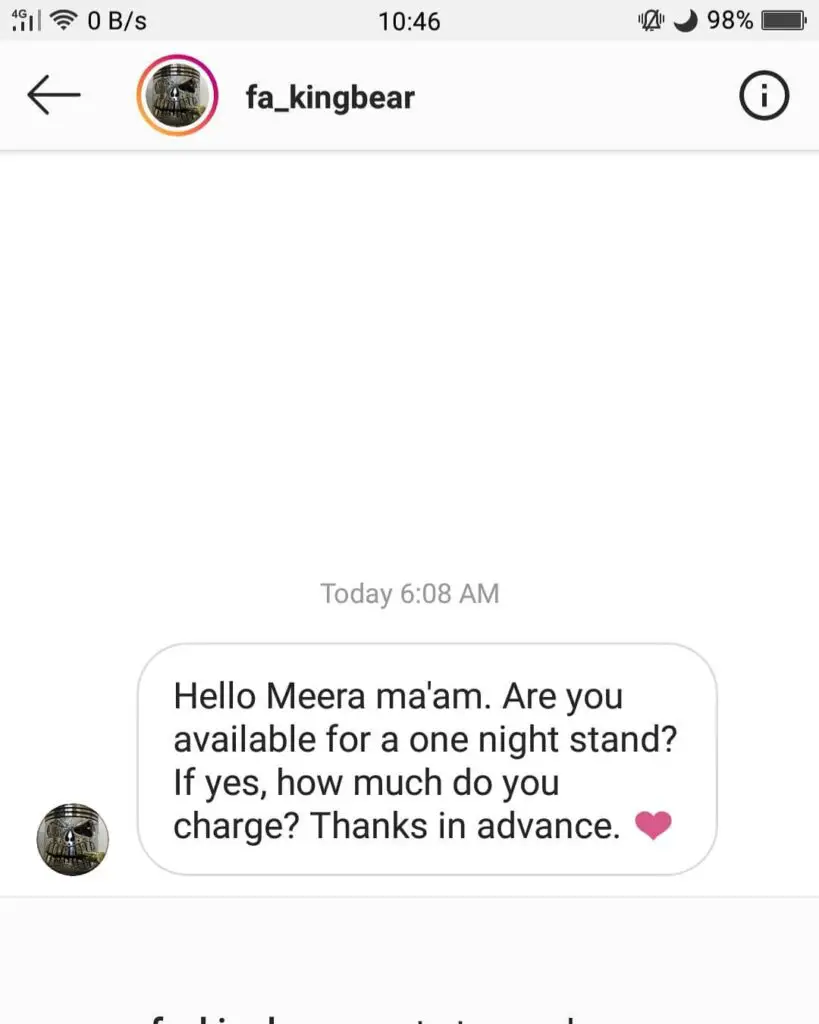Tap the pink heart emoji in message

653,825
